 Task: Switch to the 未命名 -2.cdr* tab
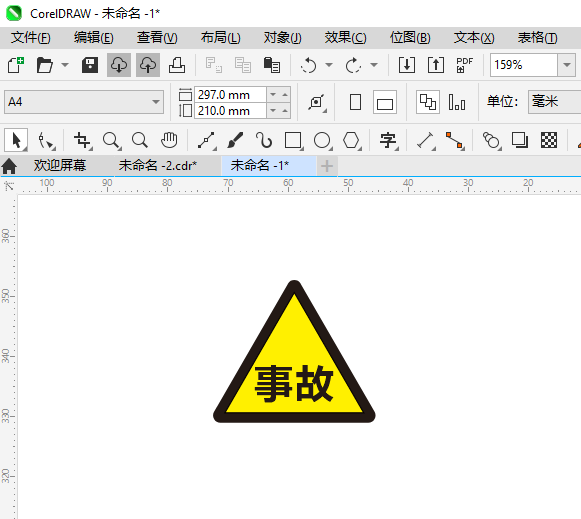[x=158, y=165]
